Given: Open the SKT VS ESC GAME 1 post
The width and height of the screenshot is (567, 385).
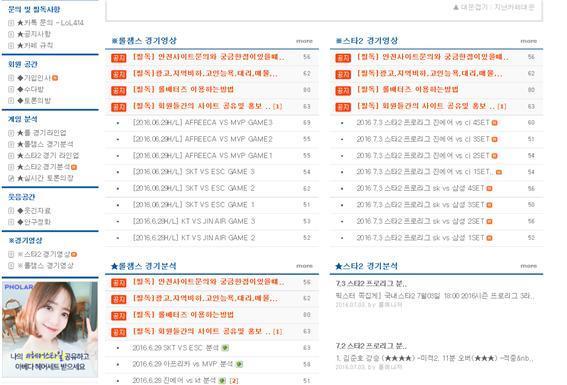Looking at the screenshot, I should (x=194, y=205).
